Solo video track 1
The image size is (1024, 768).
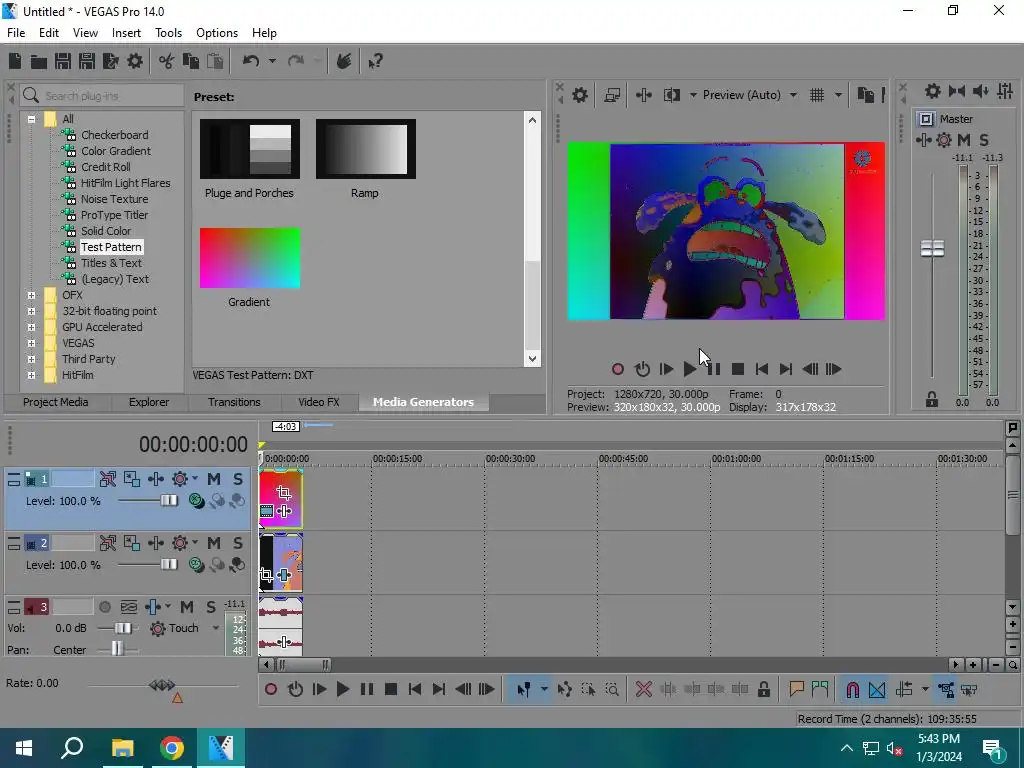click(238, 479)
